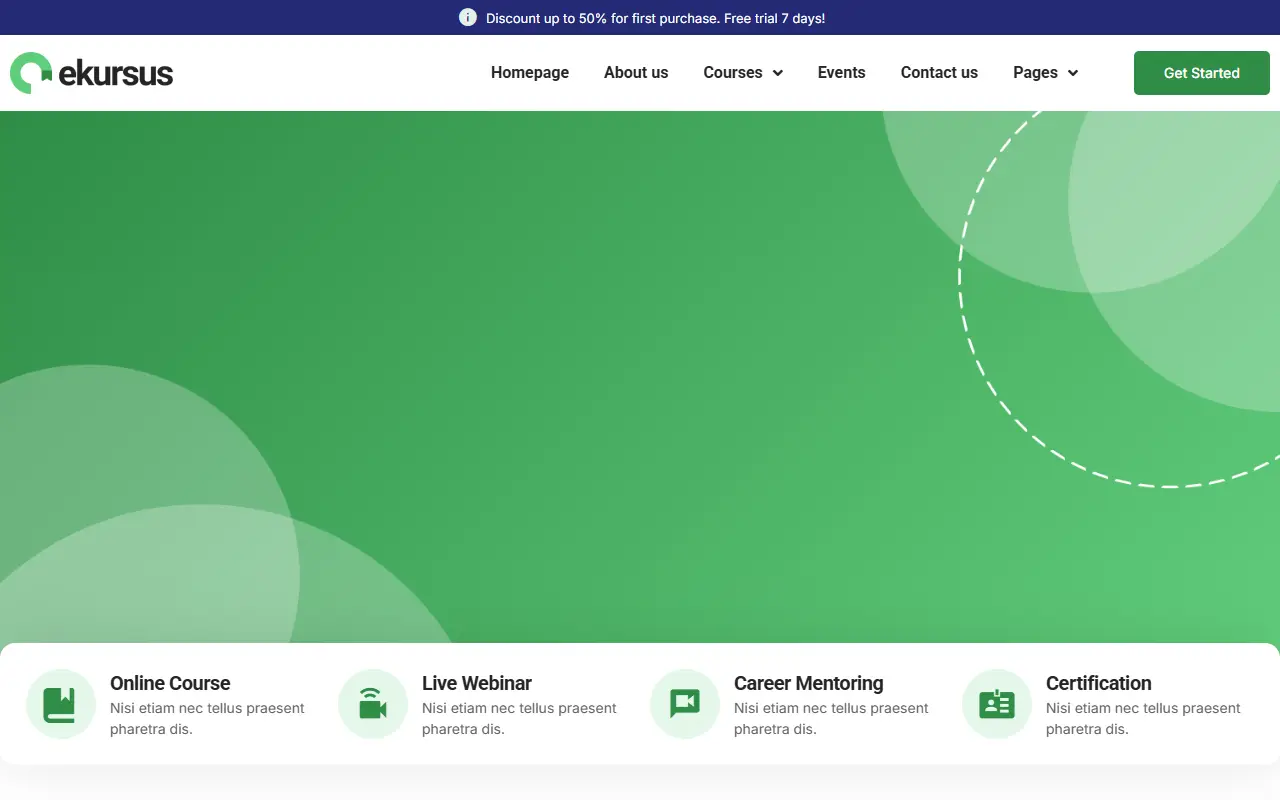Click the info icon in the discount banner
Screen dimensions: 1280x800
[x=468, y=18]
